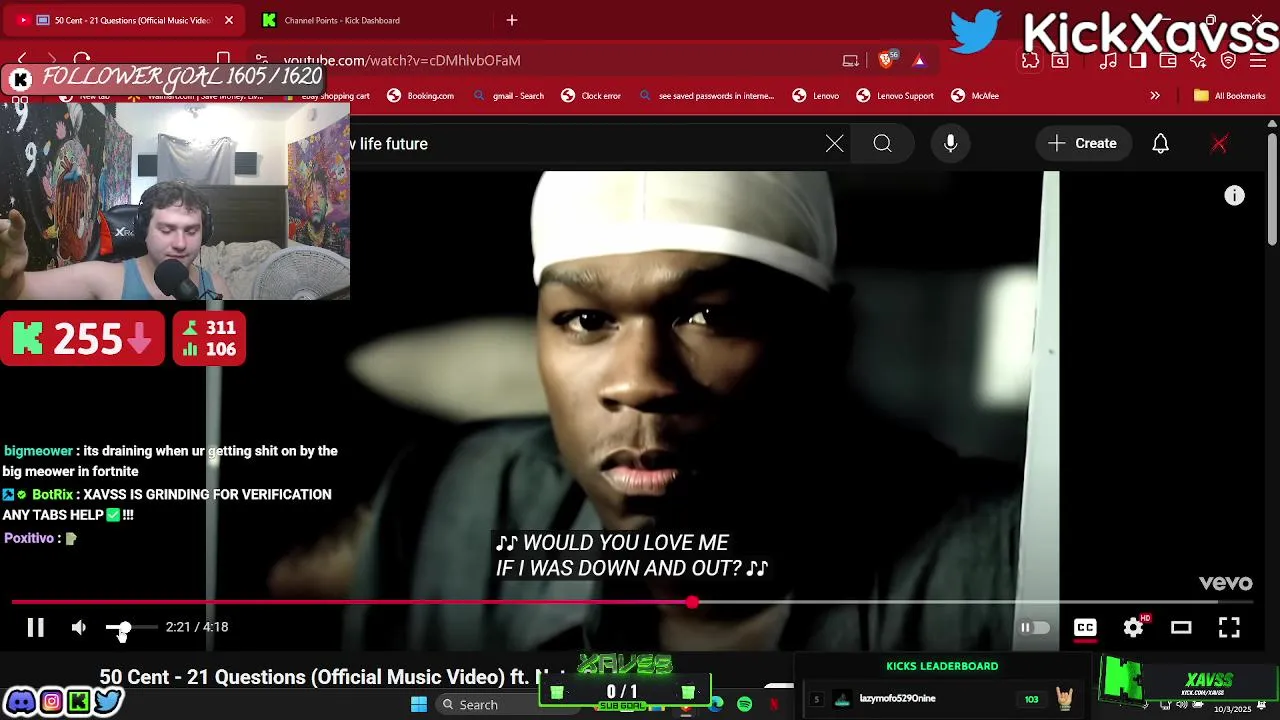Clear the YouTube search box
Image resolution: width=1280 pixels, height=720 pixels.
[x=835, y=144]
